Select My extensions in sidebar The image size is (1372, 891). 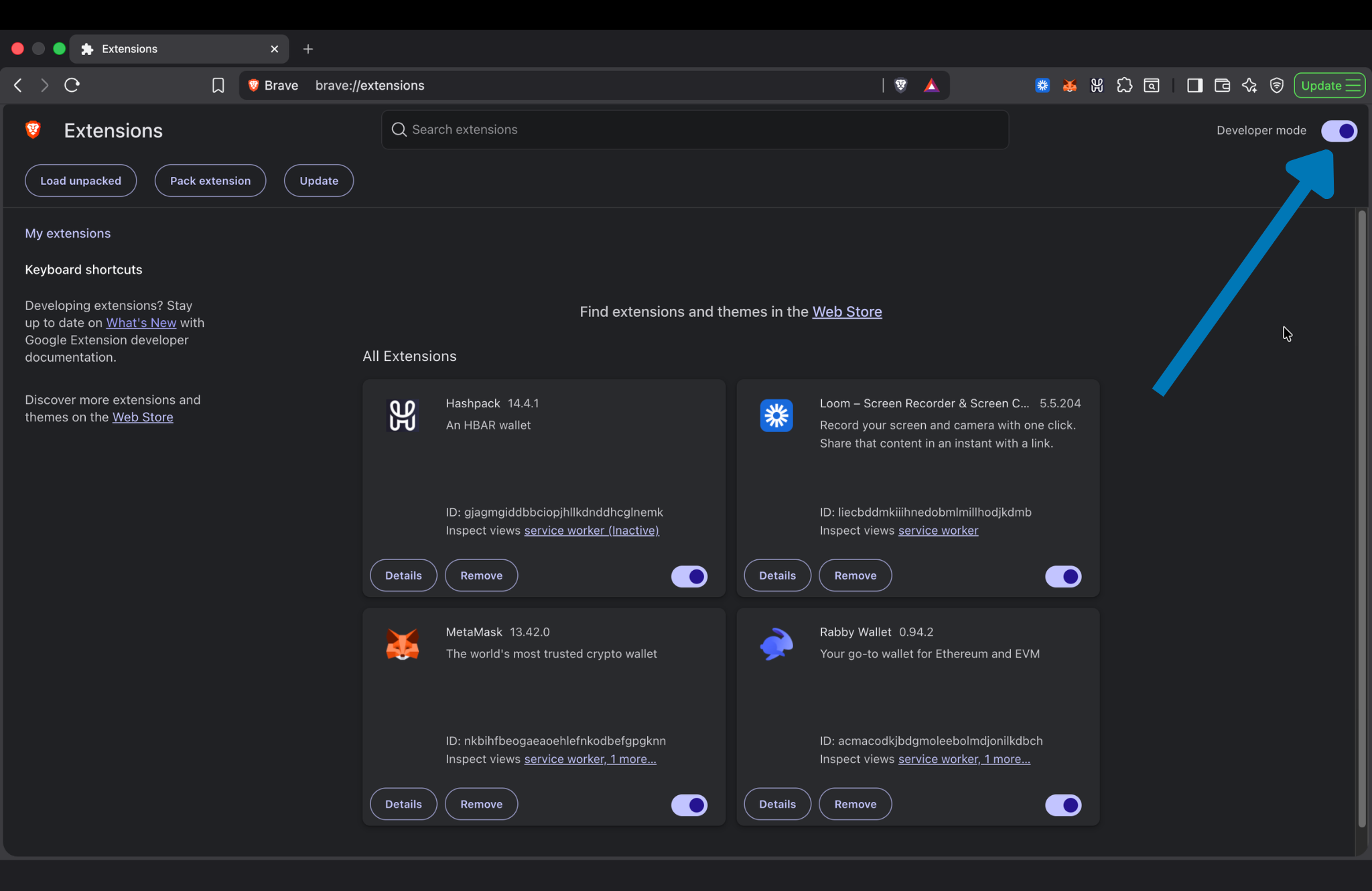point(68,233)
